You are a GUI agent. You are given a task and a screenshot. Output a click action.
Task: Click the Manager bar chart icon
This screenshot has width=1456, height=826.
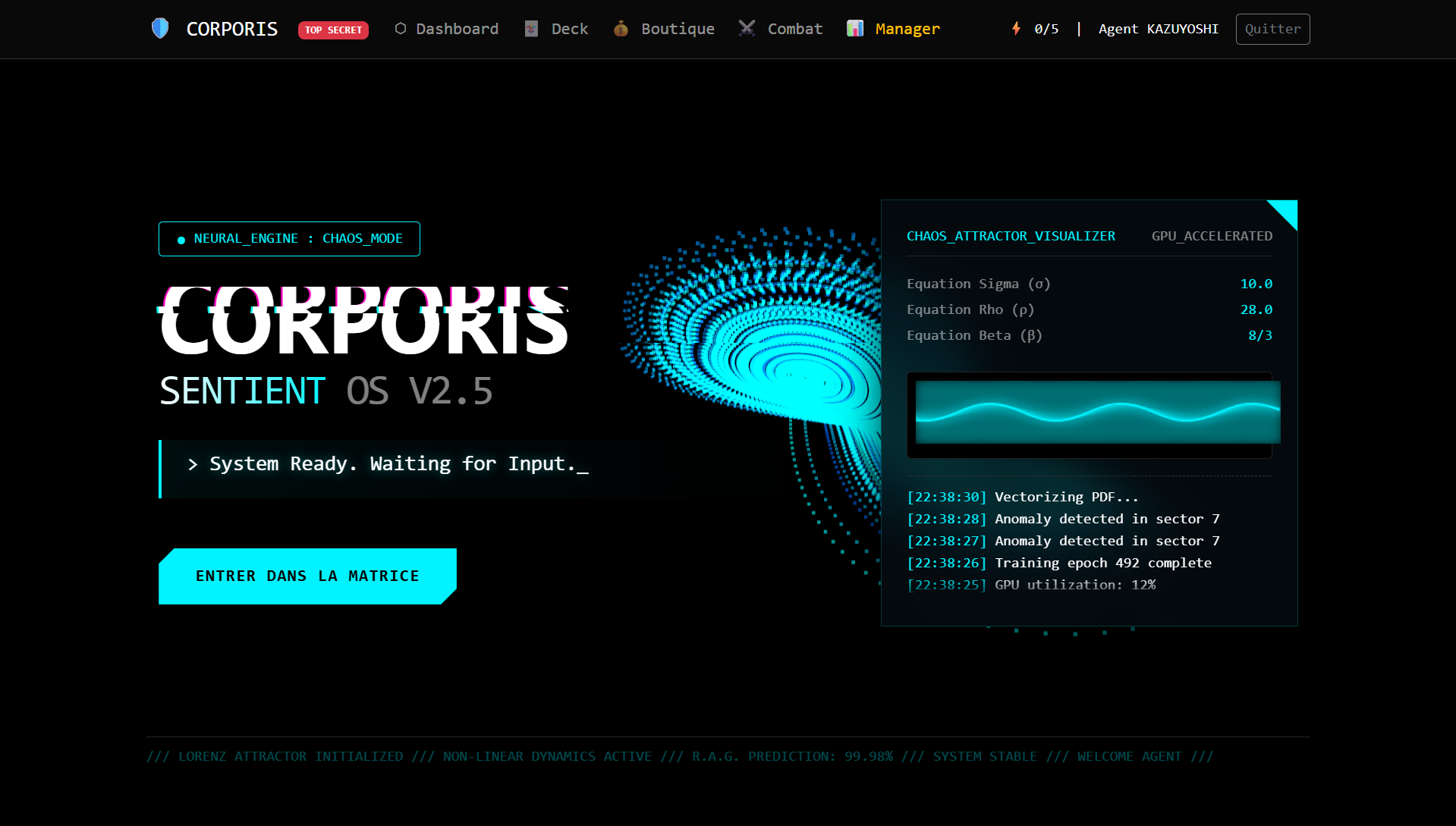coord(855,29)
